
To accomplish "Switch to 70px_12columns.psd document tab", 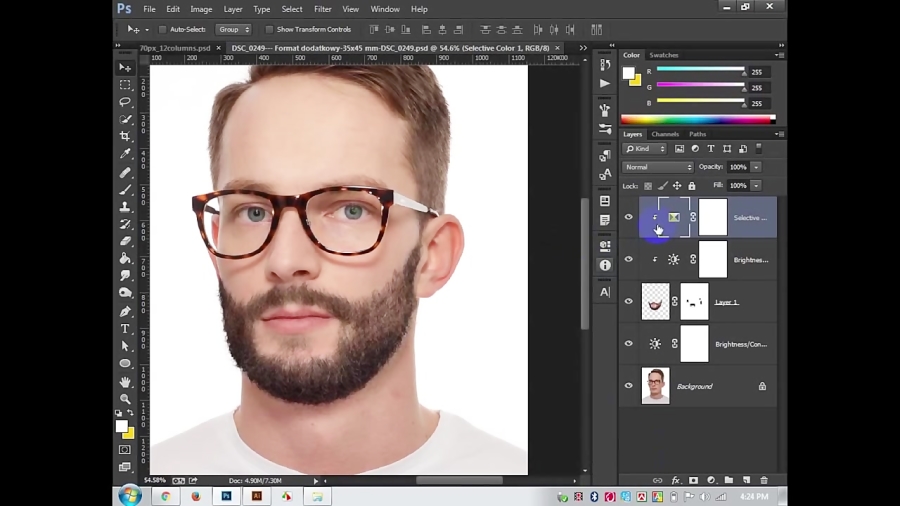I will coord(175,48).
